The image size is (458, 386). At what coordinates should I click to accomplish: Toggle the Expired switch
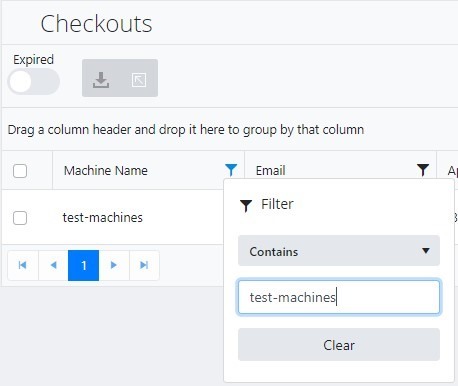pos(34,82)
